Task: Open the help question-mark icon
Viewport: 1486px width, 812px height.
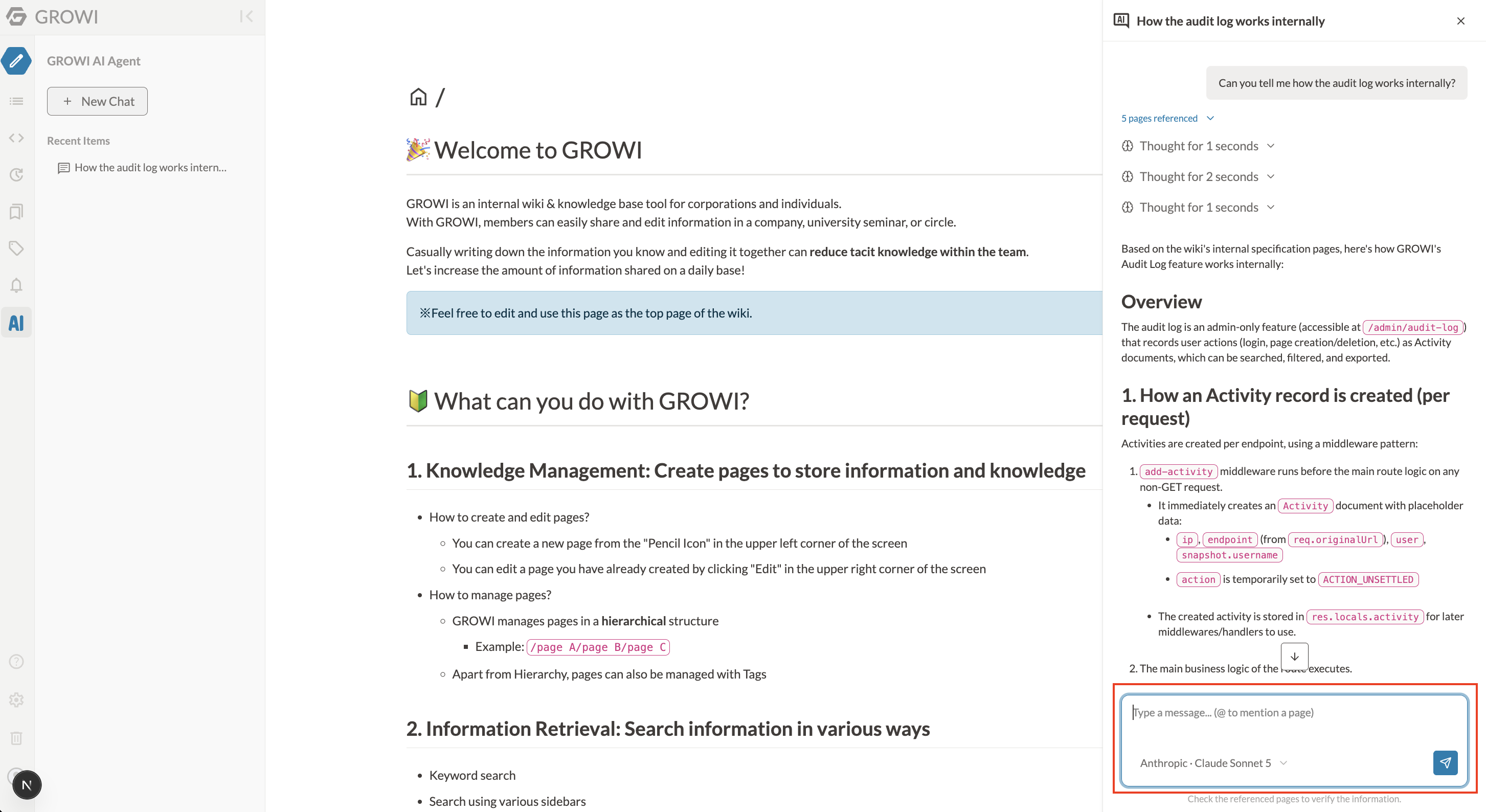Action: point(16,662)
